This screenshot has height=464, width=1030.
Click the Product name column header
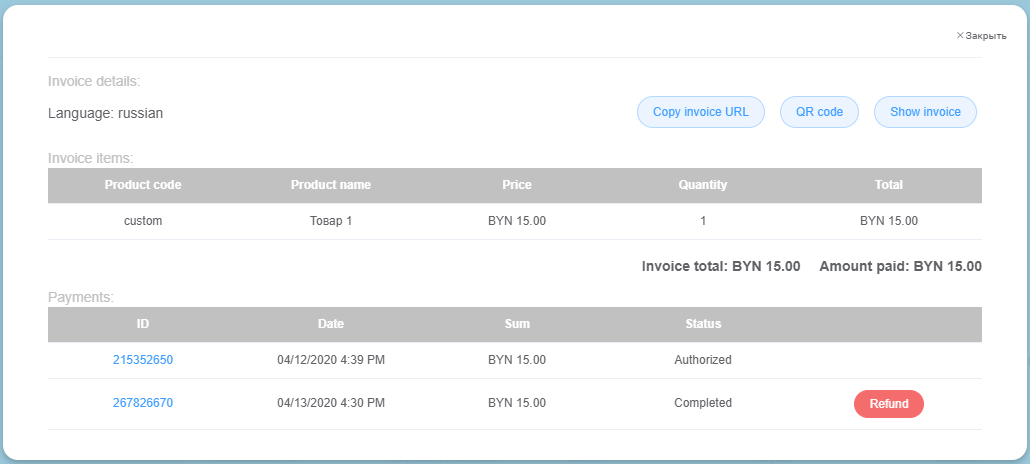pyautogui.click(x=330, y=185)
